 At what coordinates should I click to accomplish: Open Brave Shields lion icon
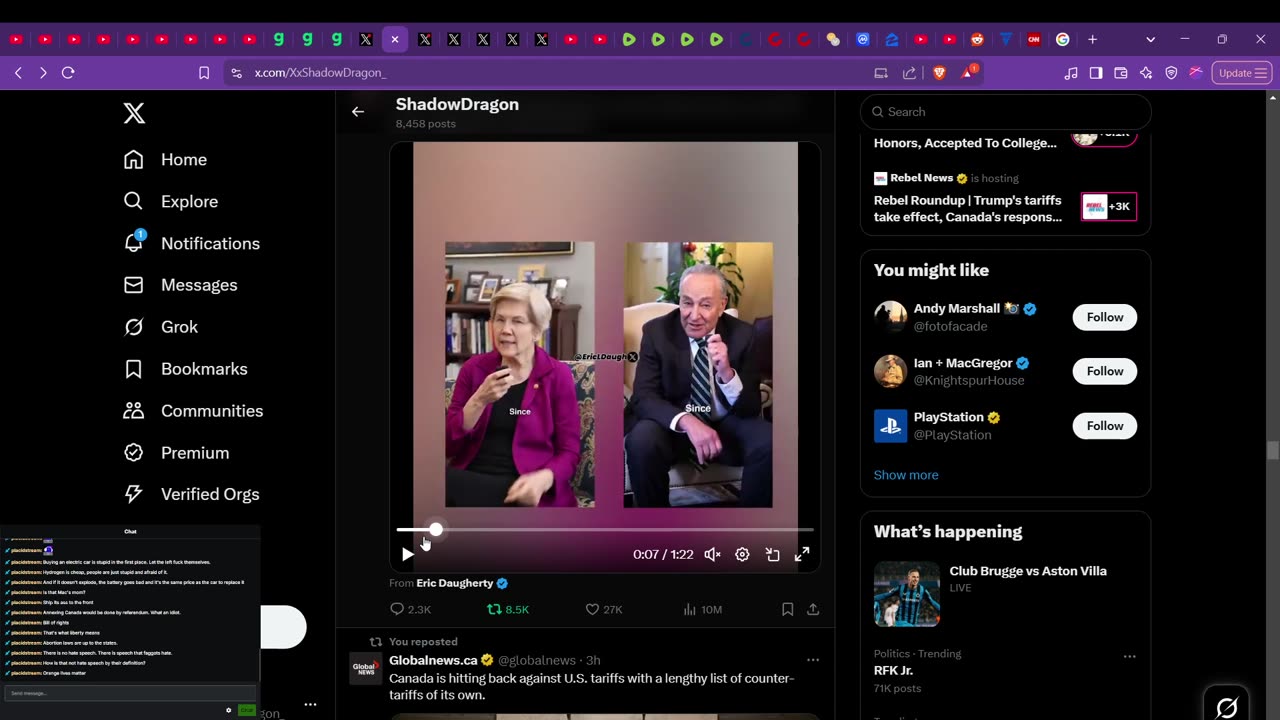pos(939,73)
